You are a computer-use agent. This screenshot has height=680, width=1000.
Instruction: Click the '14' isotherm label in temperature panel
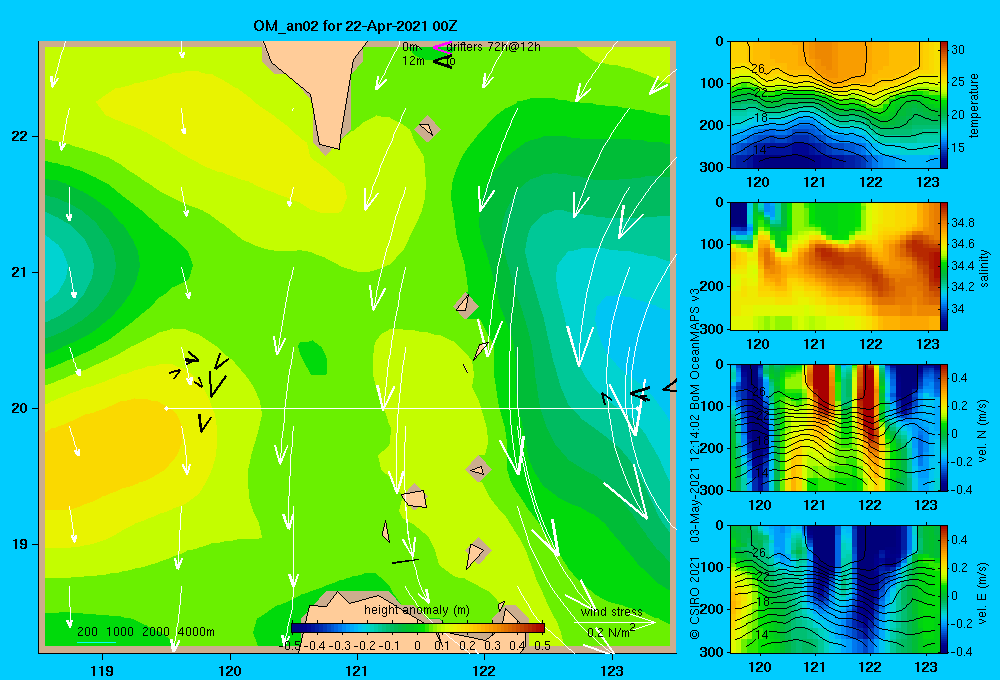tap(760, 150)
